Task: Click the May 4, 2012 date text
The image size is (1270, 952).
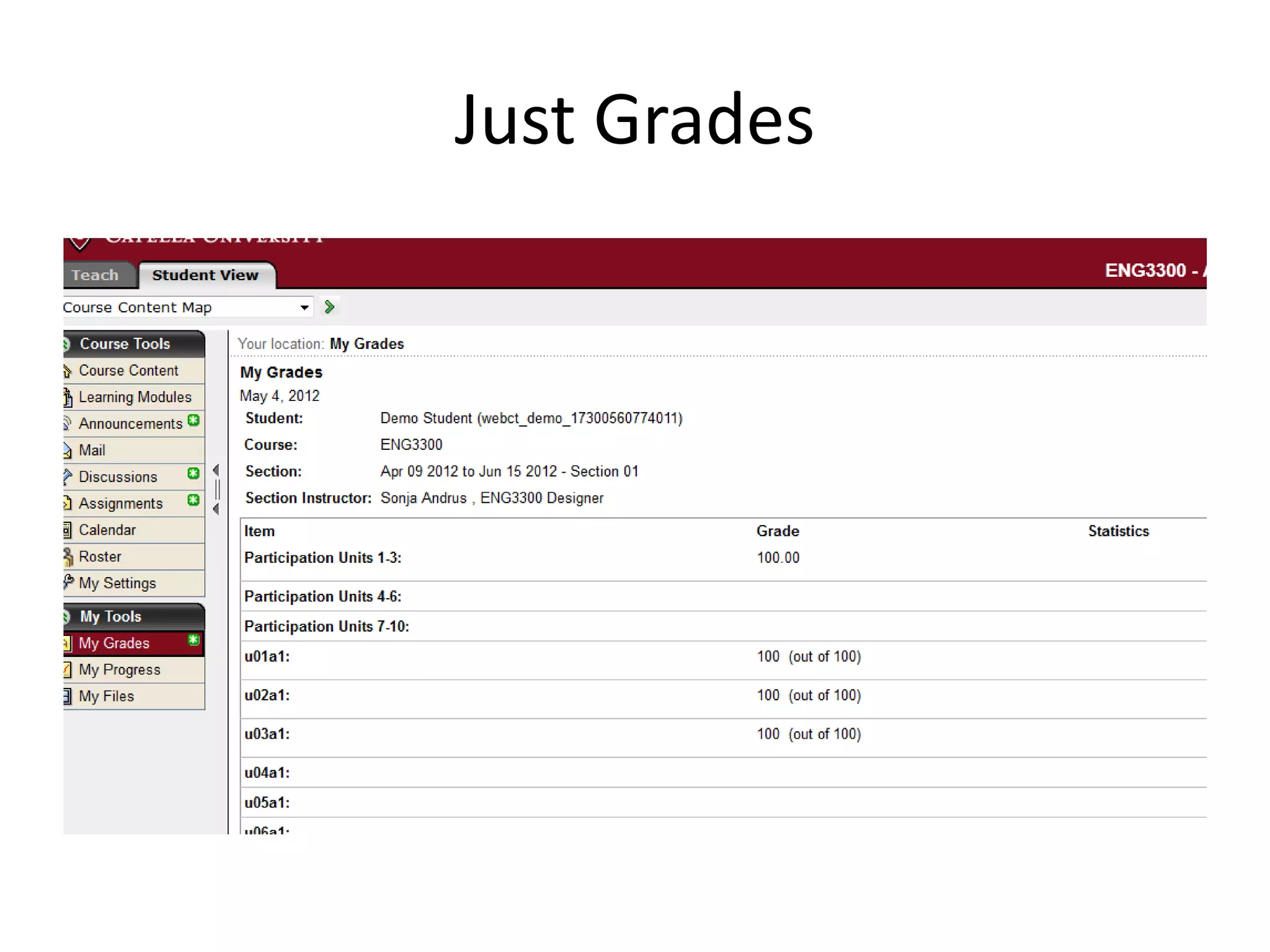Action: tap(280, 396)
